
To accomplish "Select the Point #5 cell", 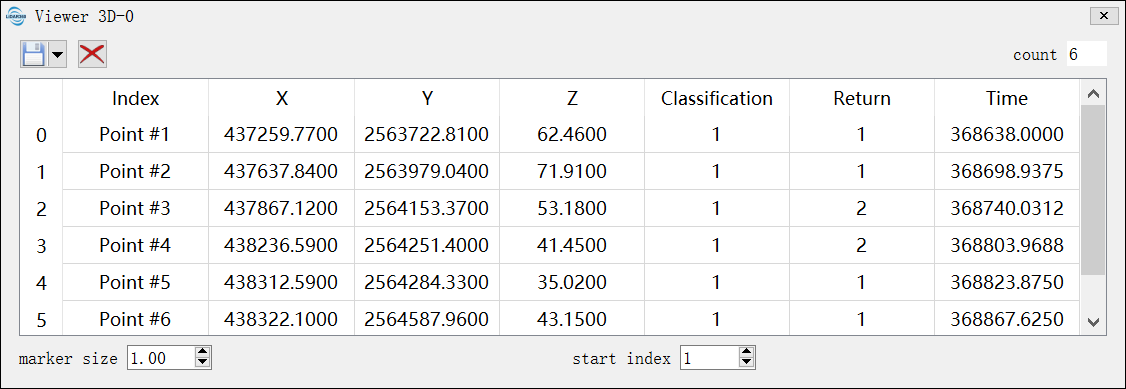I will click(136, 283).
